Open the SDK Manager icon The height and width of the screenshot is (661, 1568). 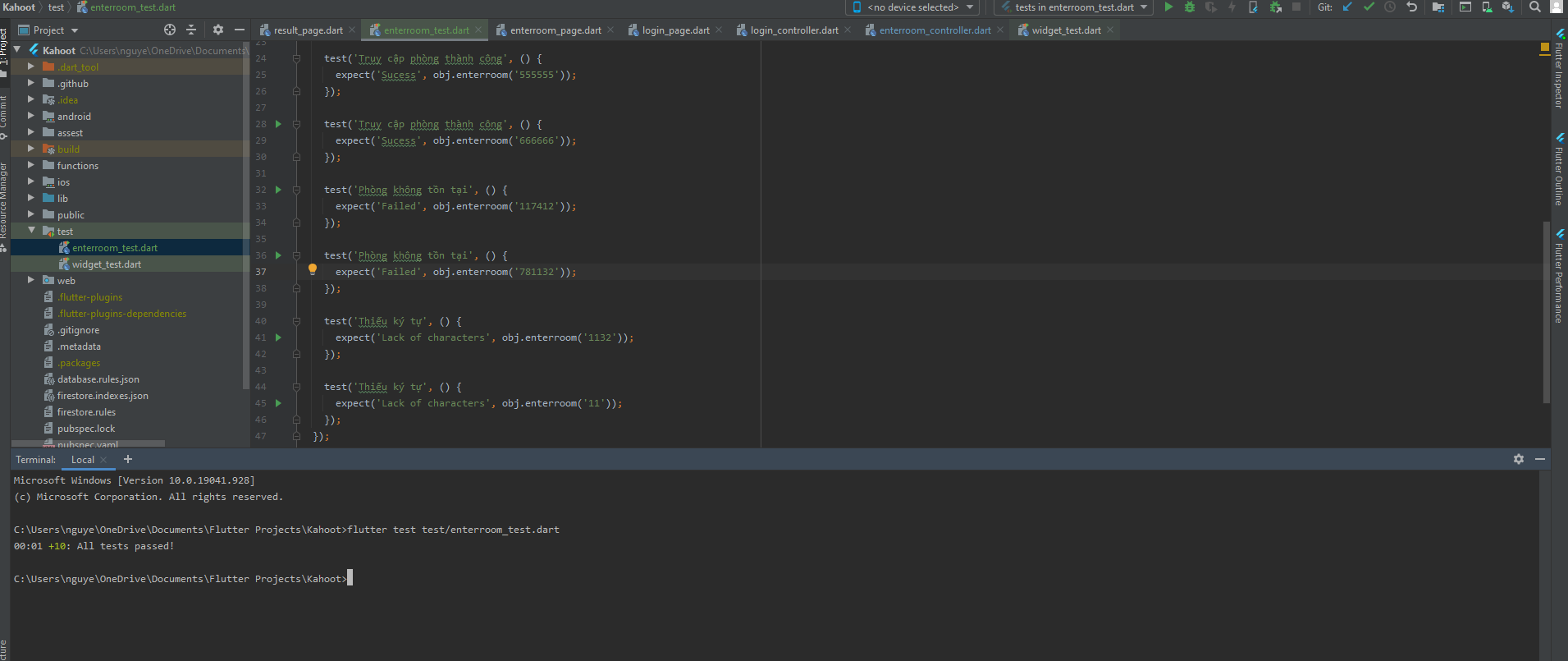[x=1508, y=7]
